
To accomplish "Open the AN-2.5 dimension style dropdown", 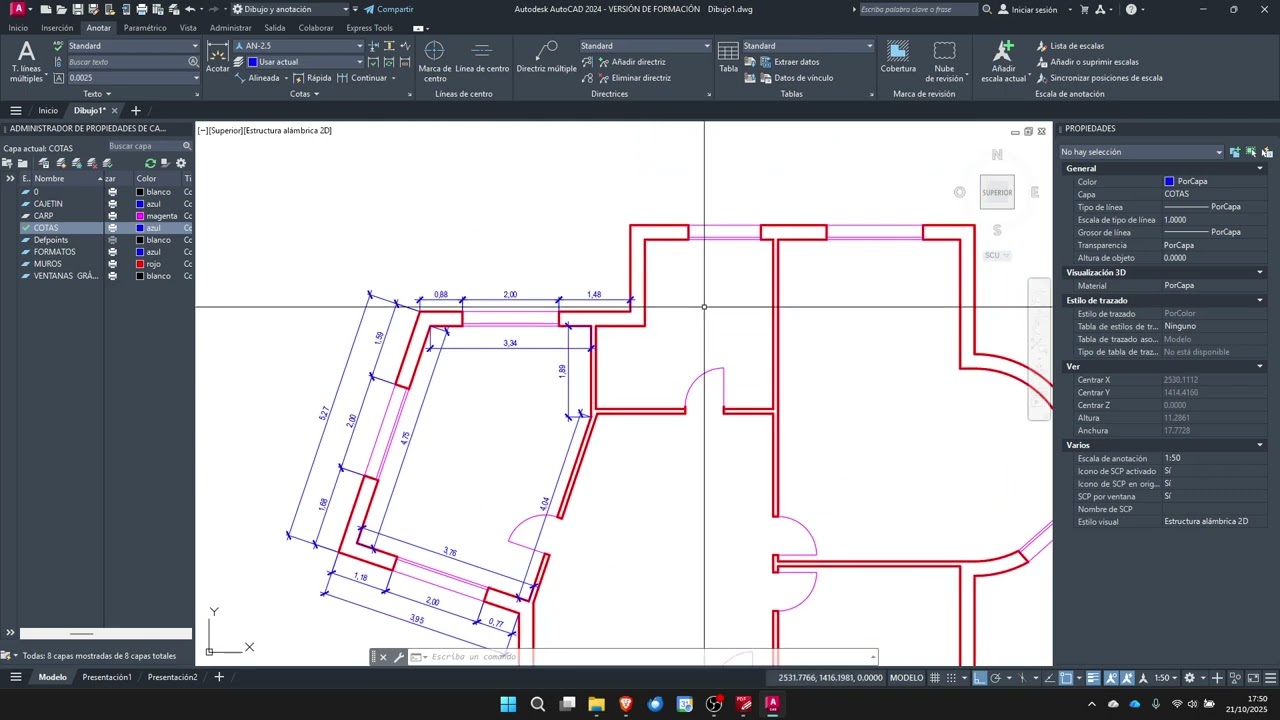I will click(x=298, y=46).
